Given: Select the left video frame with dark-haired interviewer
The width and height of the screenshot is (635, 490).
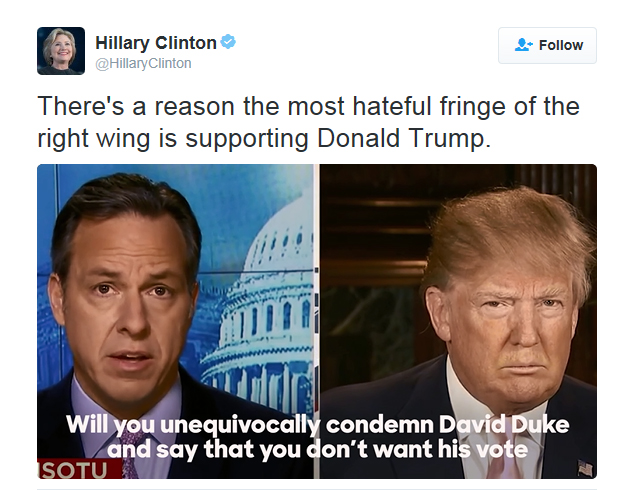Looking at the screenshot, I should tap(176, 322).
